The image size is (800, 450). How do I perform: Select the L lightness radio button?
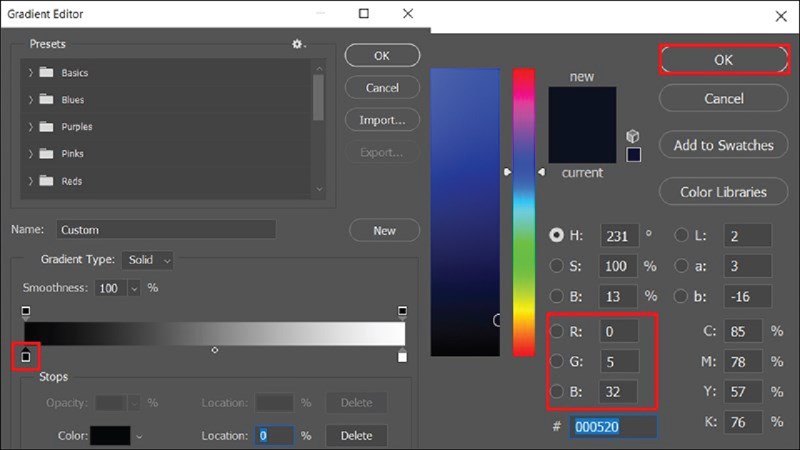681,235
